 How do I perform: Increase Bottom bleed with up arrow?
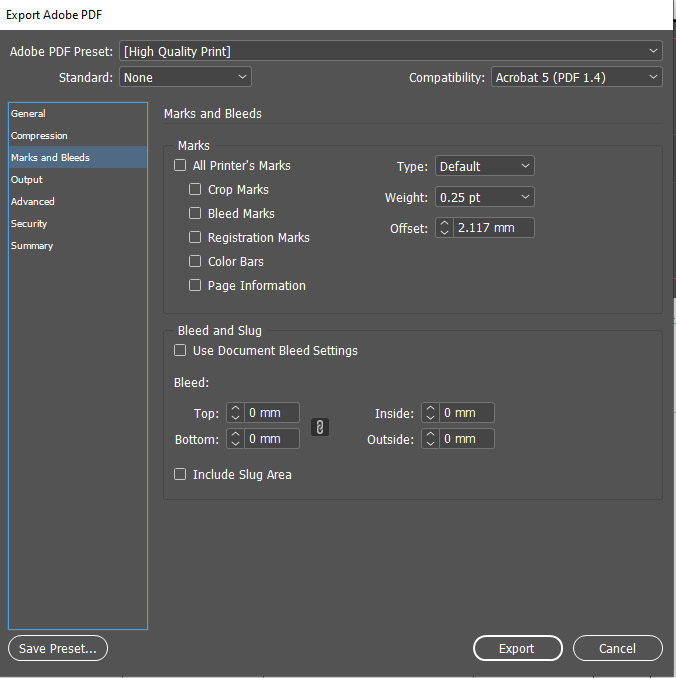pyautogui.click(x=235, y=434)
